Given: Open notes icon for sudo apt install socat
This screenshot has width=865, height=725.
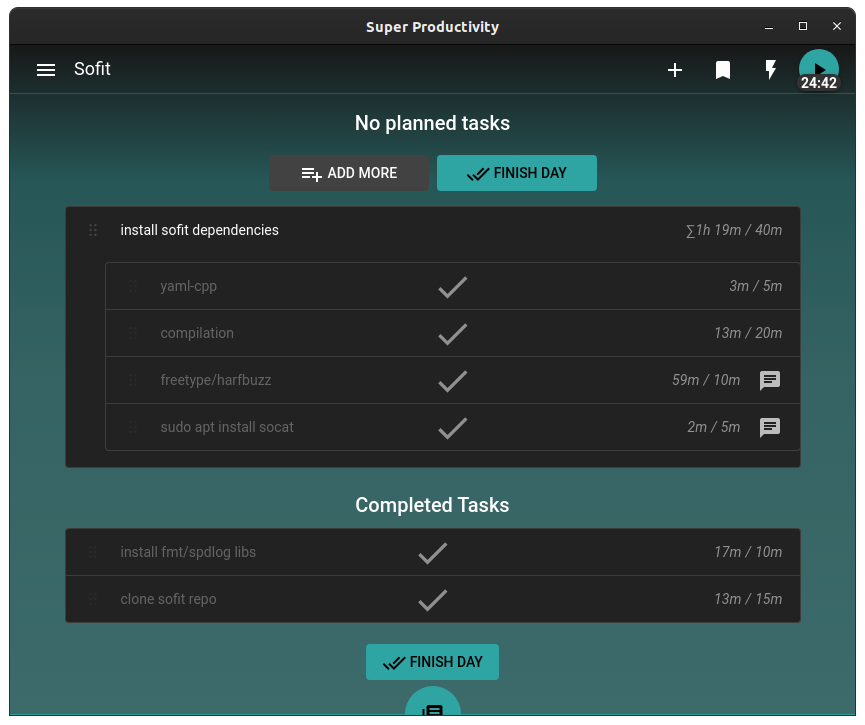Looking at the screenshot, I should (x=770, y=427).
